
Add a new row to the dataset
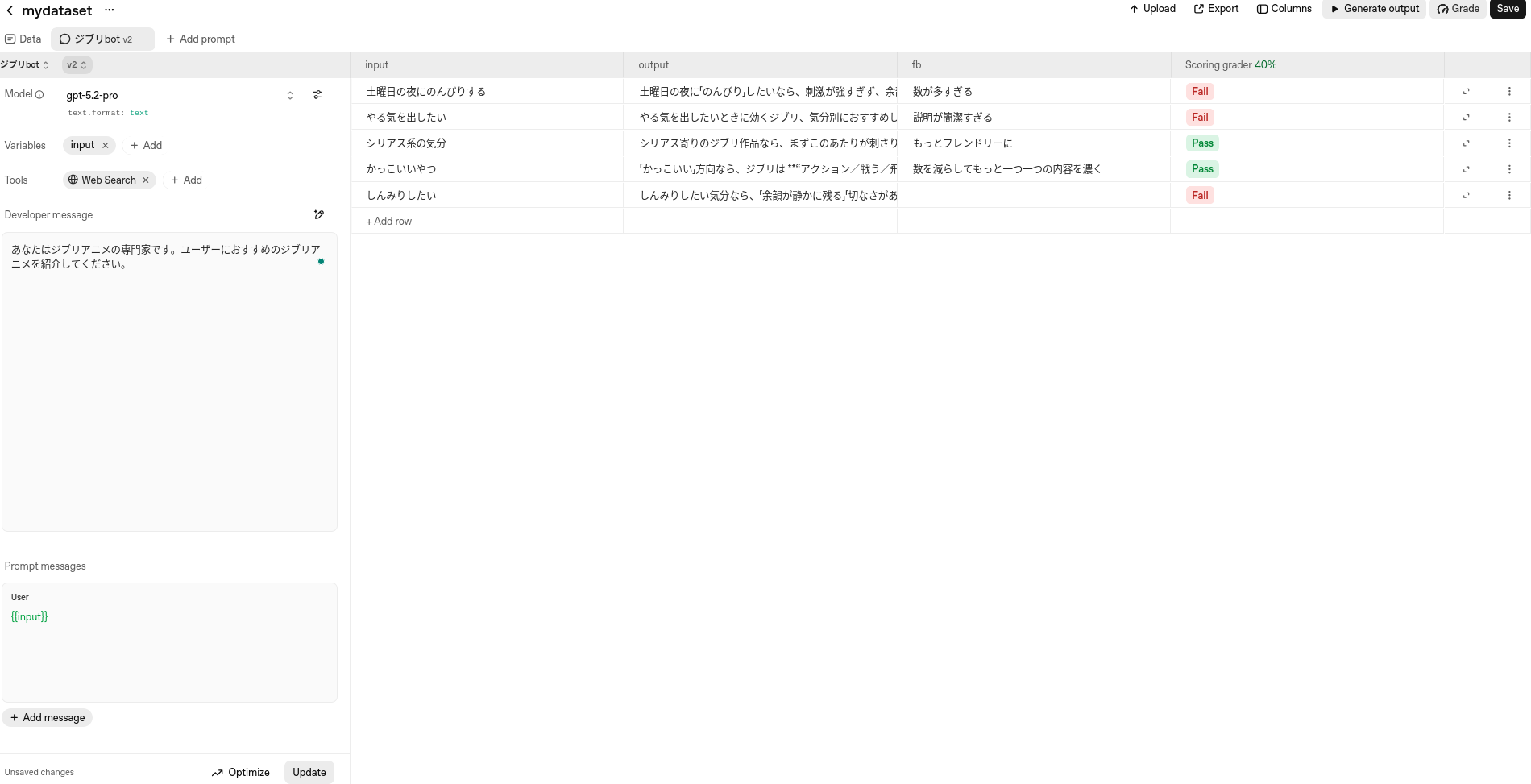click(x=388, y=221)
